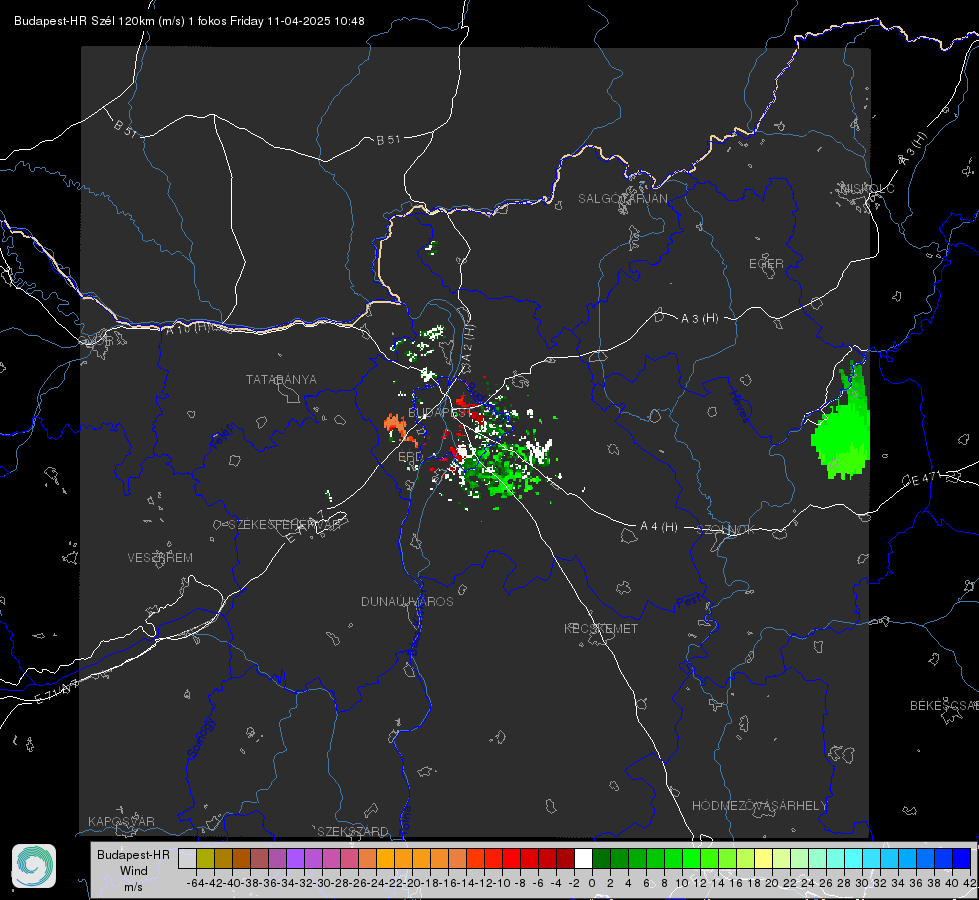Screen dimensions: 979x900
Task: Pick the deep blue swatch between 40 and 42
Action: (x=962, y=858)
